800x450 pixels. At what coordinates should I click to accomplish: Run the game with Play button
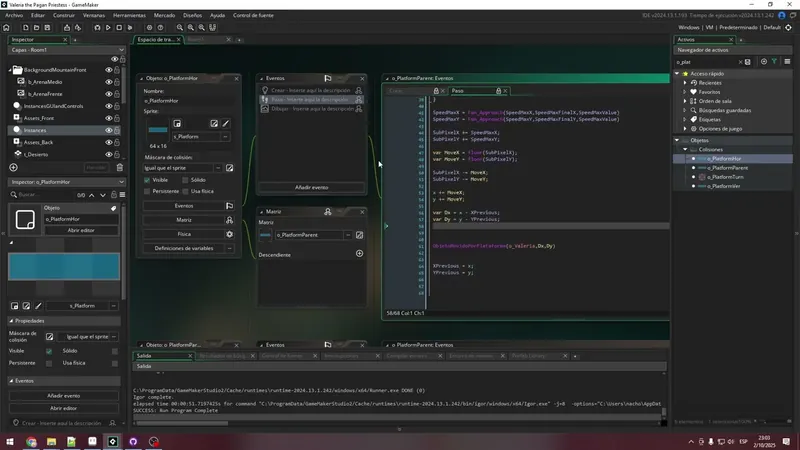pos(108,28)
